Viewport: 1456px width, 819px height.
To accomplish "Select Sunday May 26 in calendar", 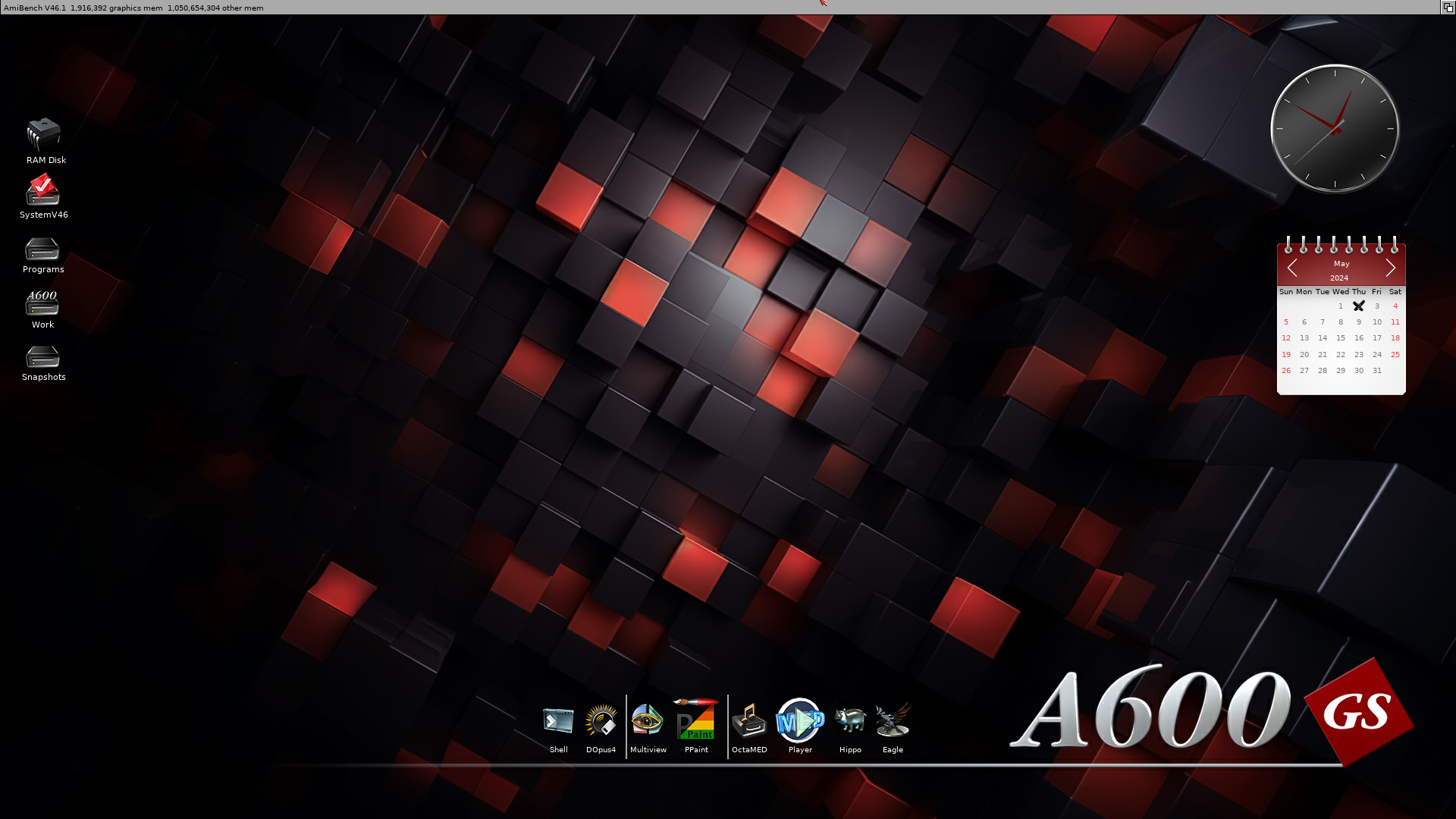I will point(1286,371).
